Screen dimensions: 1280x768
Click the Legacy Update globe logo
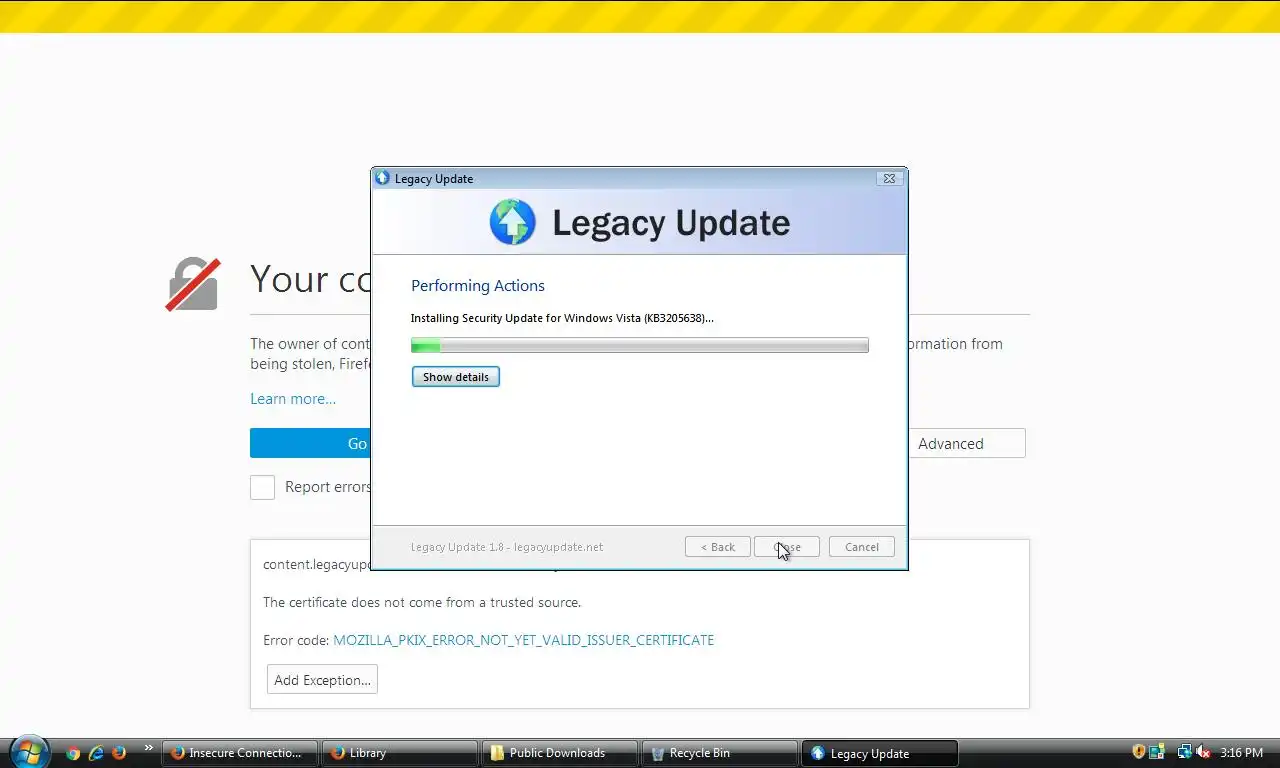point(513,222)
